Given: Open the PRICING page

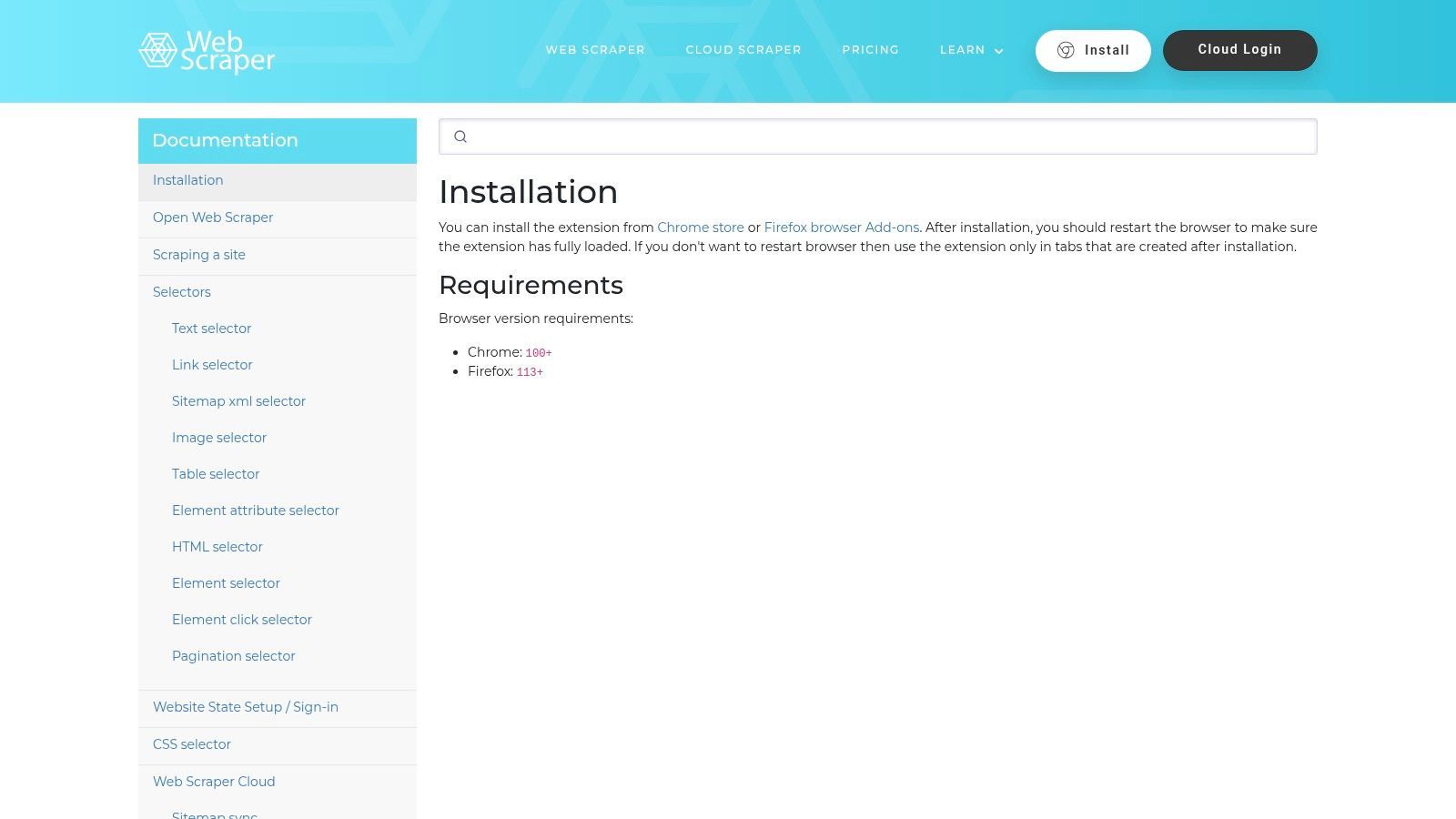Looking at the screenshot, I should (871, 50).
